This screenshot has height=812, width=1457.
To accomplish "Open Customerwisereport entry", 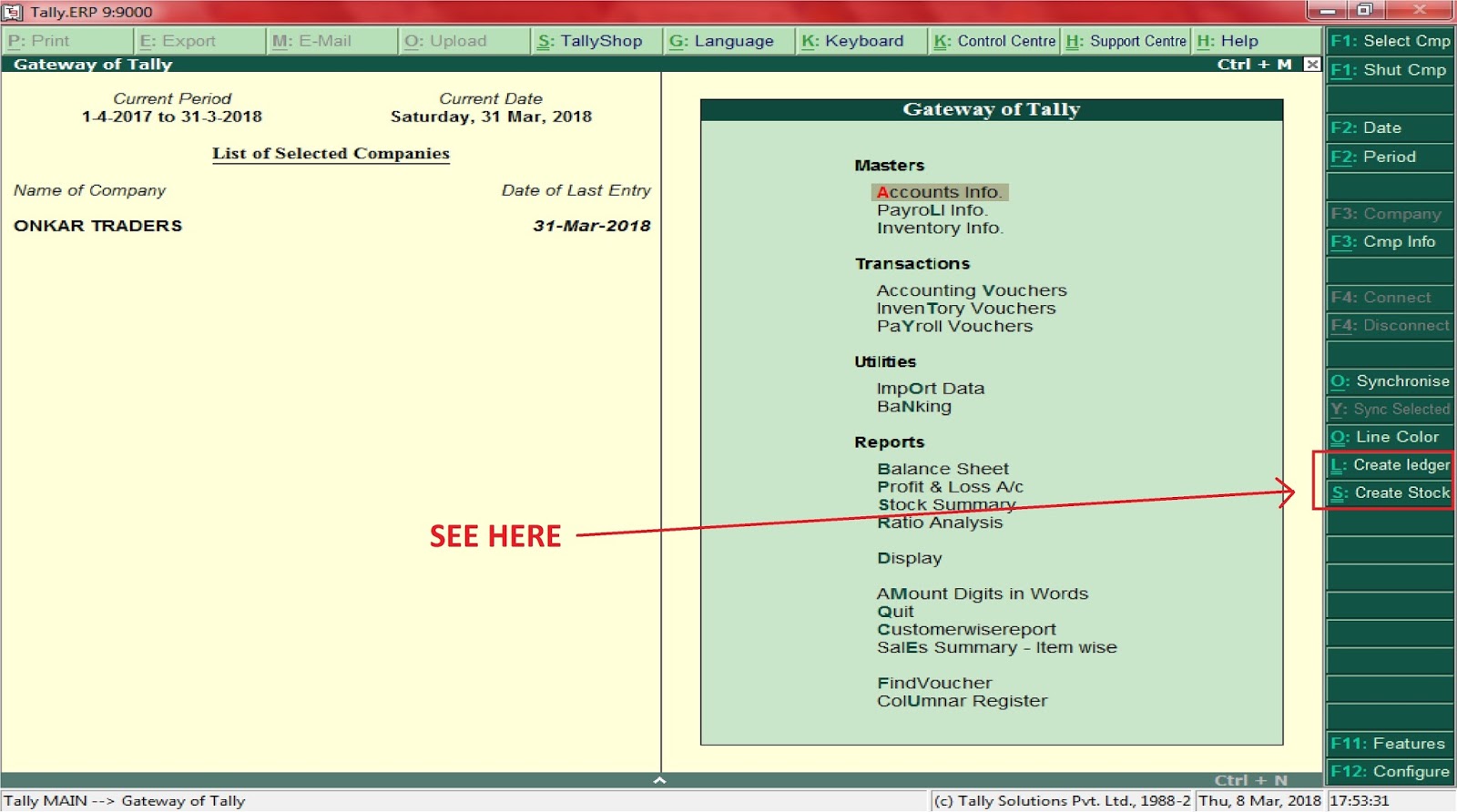I will (x=967, y=630).
